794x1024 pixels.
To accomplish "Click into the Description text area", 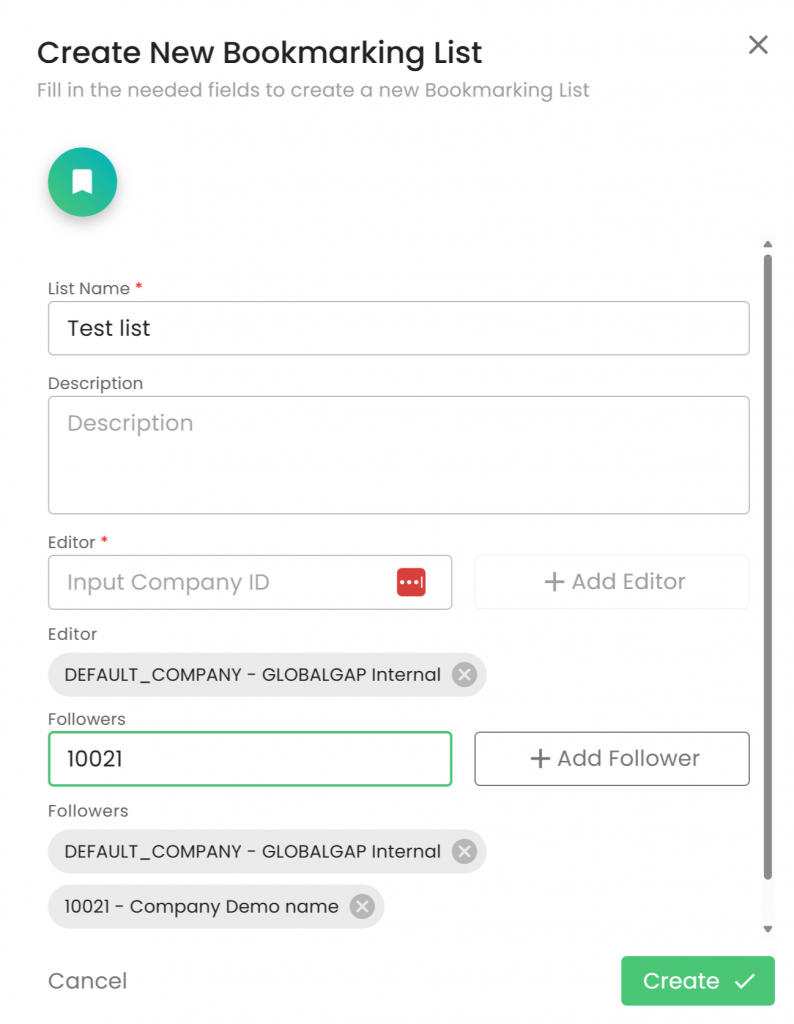I will click(398, 455).
